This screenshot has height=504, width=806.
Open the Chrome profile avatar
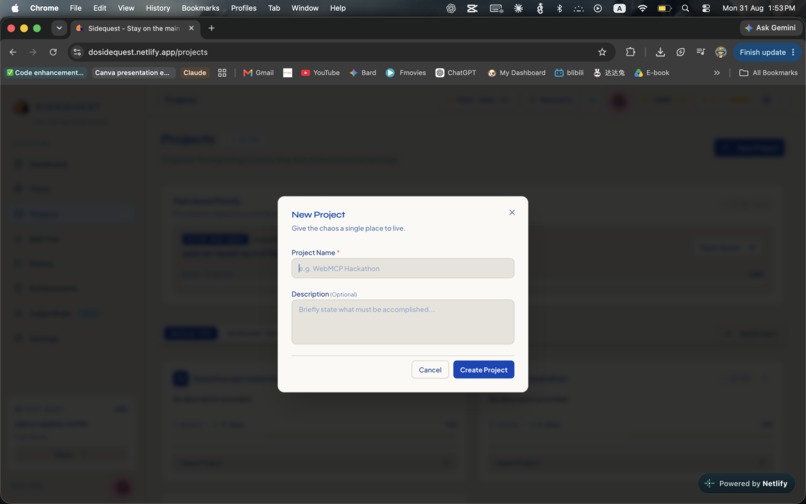(721, 52)
